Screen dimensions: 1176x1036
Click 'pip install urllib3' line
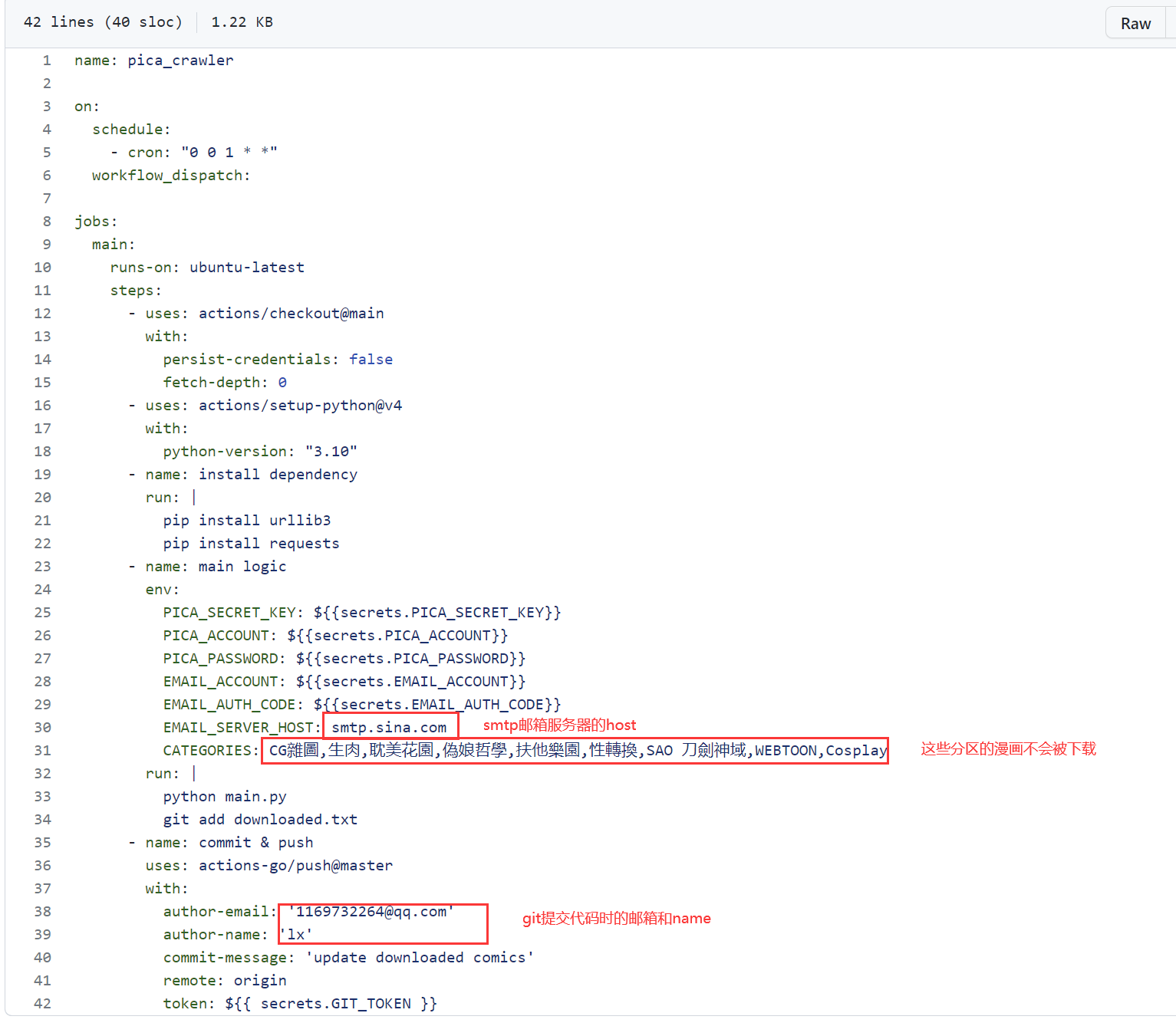click(247, 521)
